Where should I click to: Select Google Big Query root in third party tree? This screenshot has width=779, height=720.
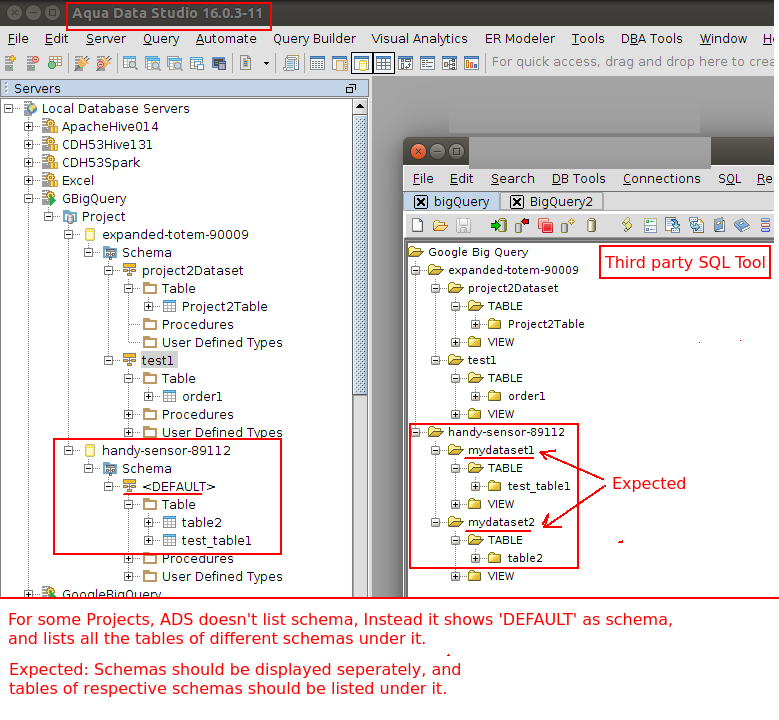coord(478,252)
